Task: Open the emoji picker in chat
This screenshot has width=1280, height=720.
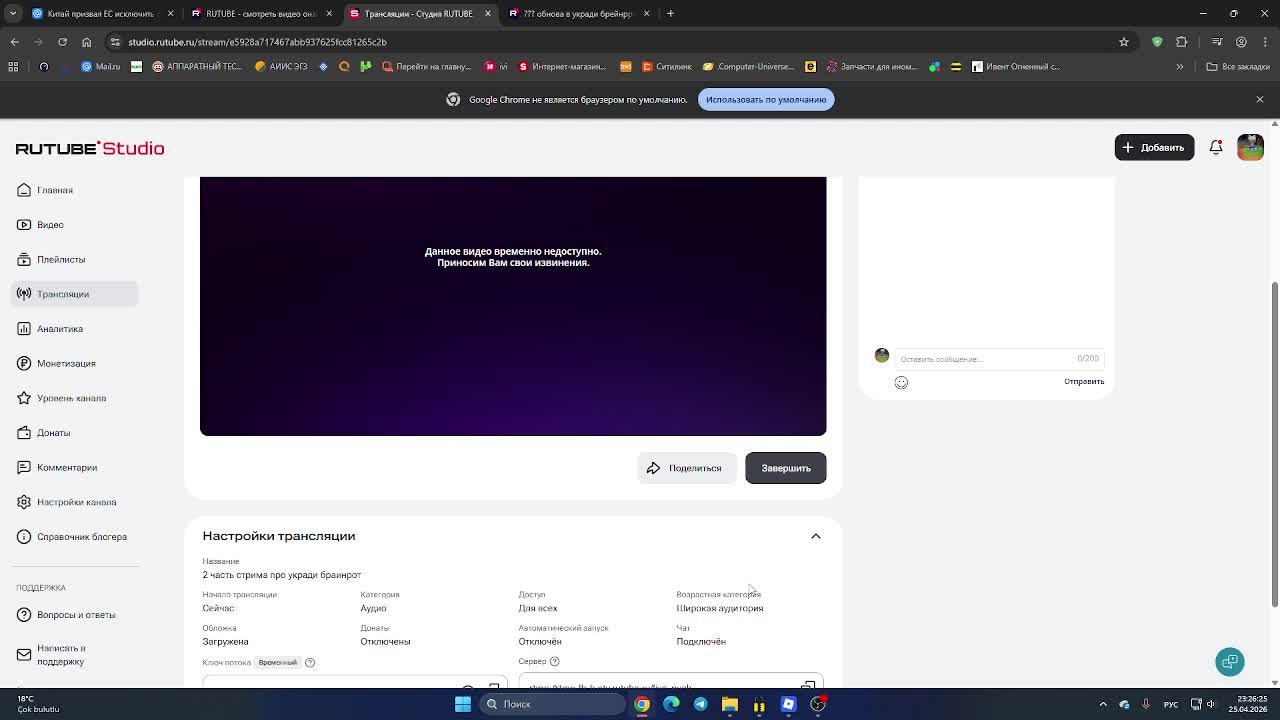Action: coord(901,382)
